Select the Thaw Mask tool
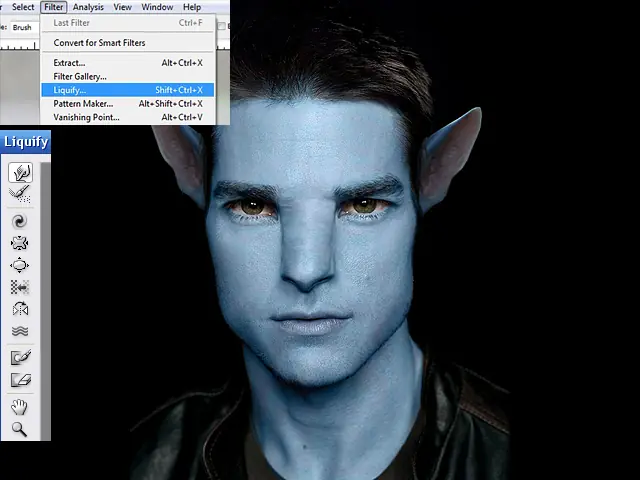Screen dimensions: 640x480 pyautogui.click(x=20, y=380)
